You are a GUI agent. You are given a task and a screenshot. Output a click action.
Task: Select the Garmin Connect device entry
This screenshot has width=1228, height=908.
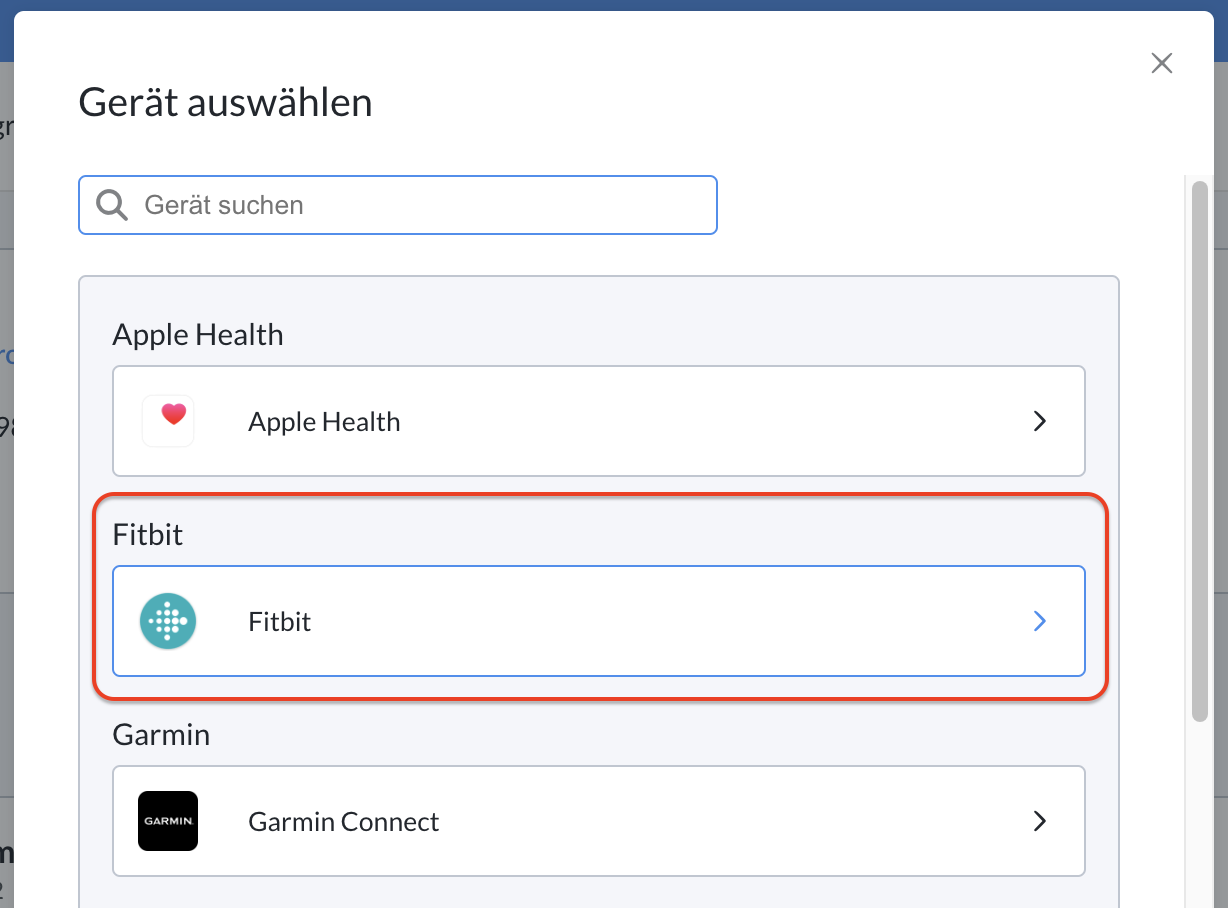click(x=599, y=821)
